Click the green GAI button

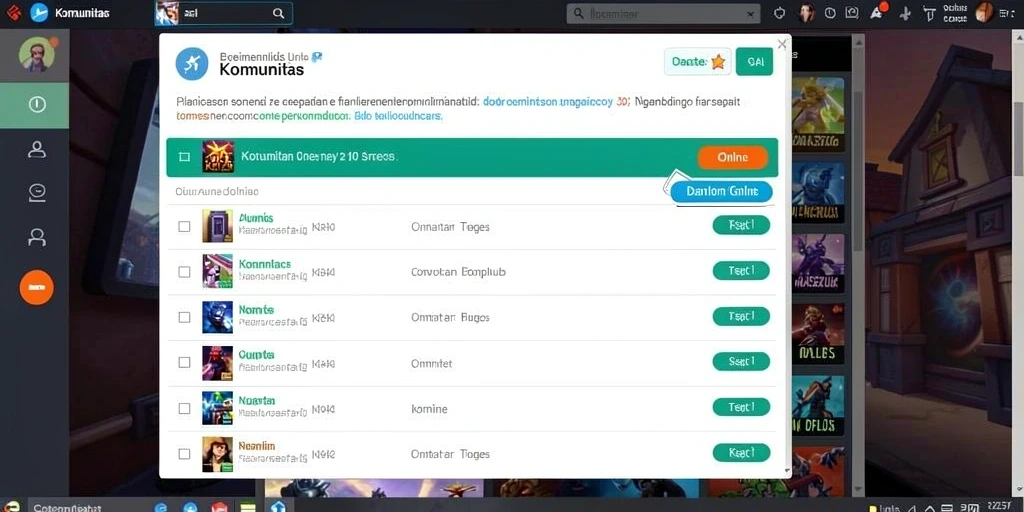click(754, 62)
